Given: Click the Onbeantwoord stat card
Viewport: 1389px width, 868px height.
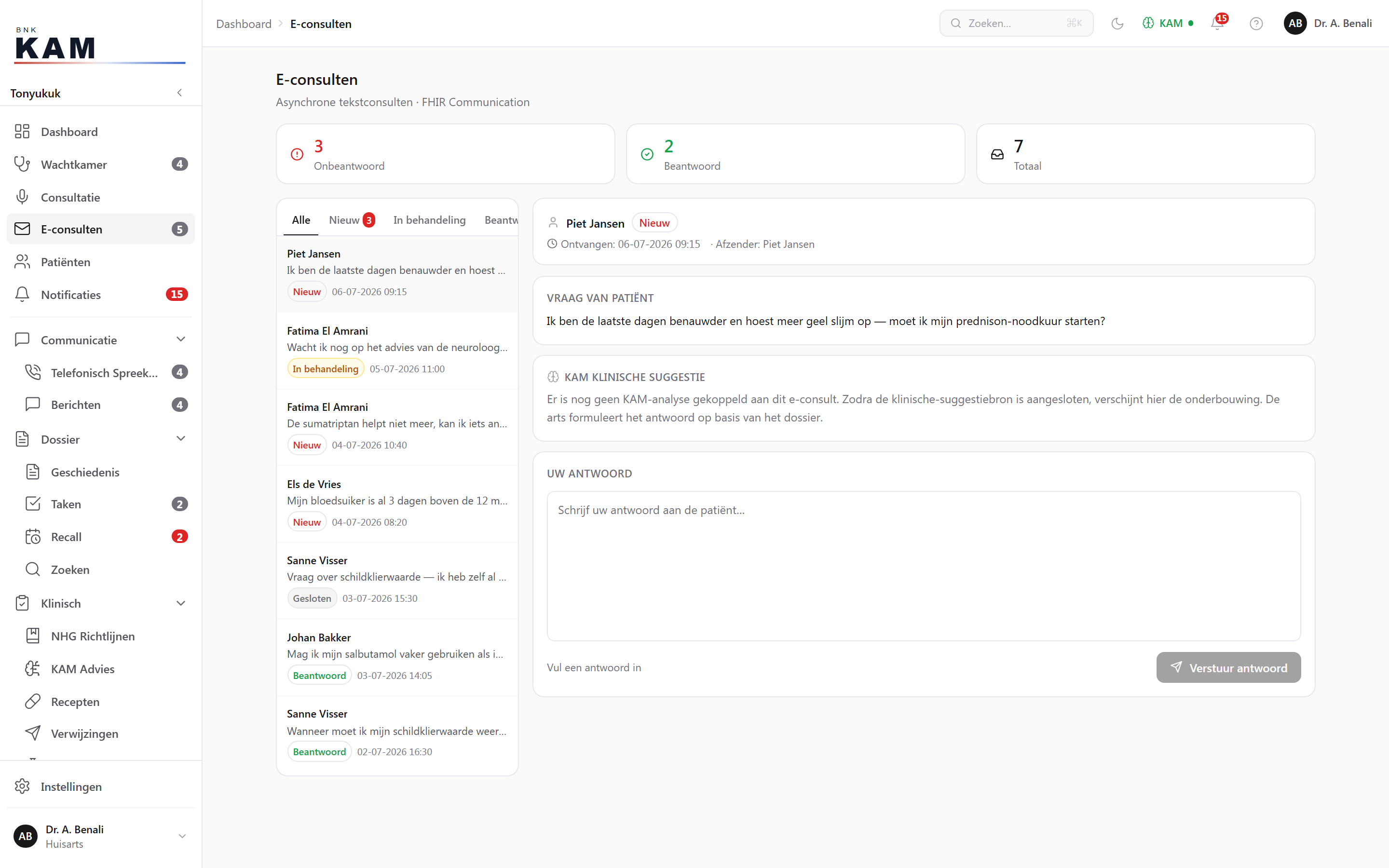Looking at the screenshot, I should tap(446, 154).
